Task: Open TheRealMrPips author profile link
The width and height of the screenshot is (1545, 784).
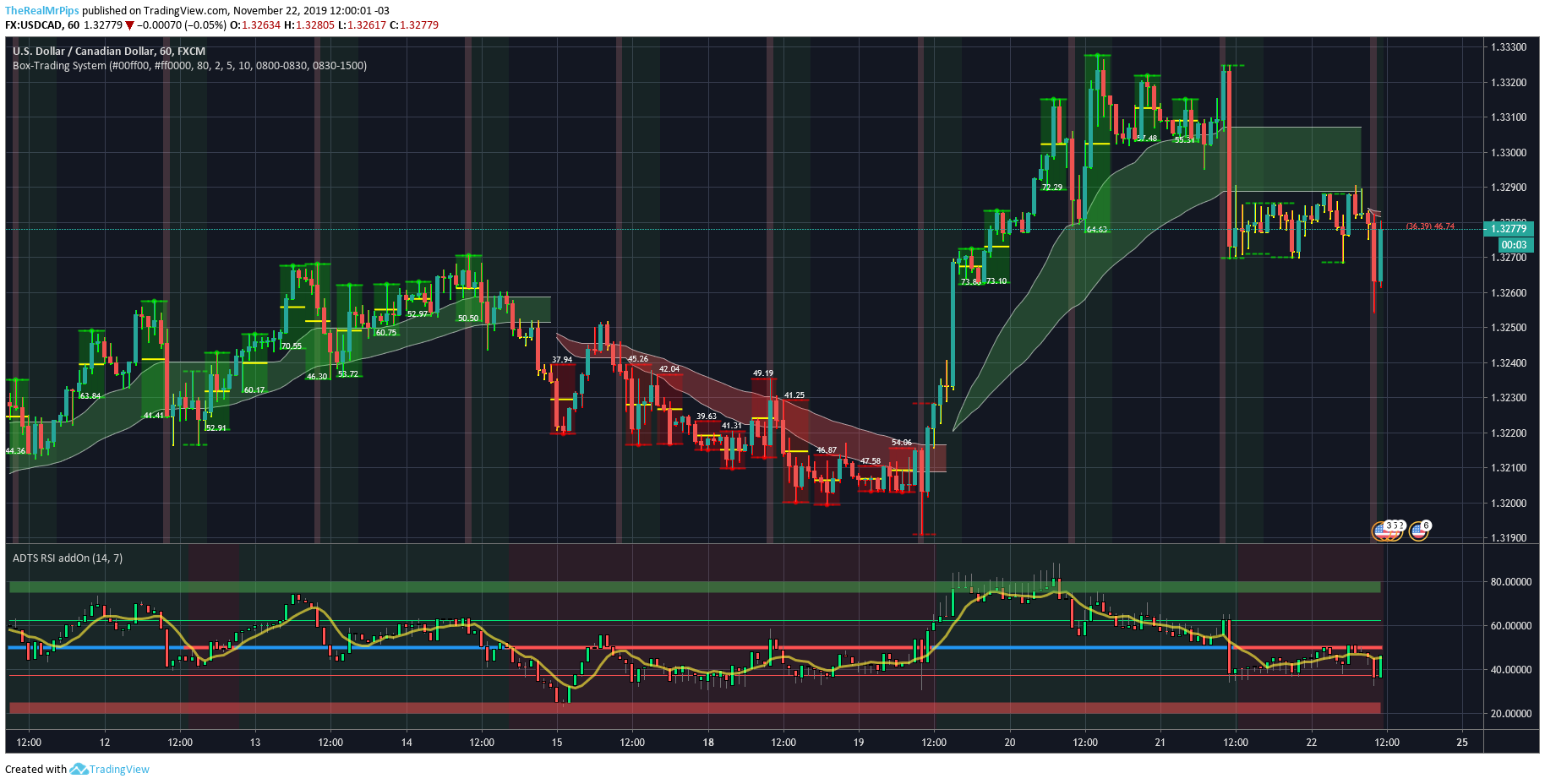Action: point(42,11)
